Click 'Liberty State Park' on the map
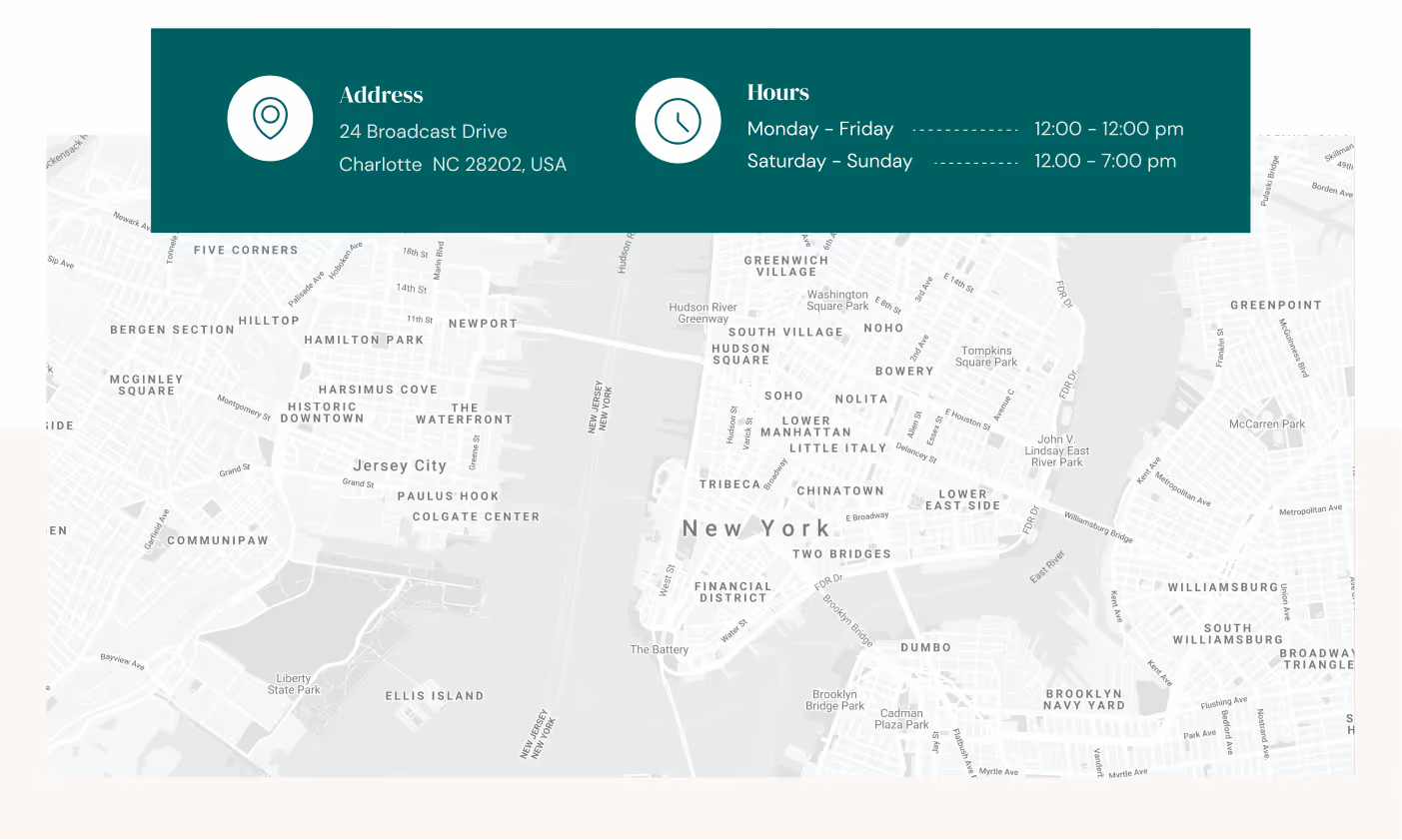Image resolution: width=1402 pixels, height=840 pixels. [294, 684]
